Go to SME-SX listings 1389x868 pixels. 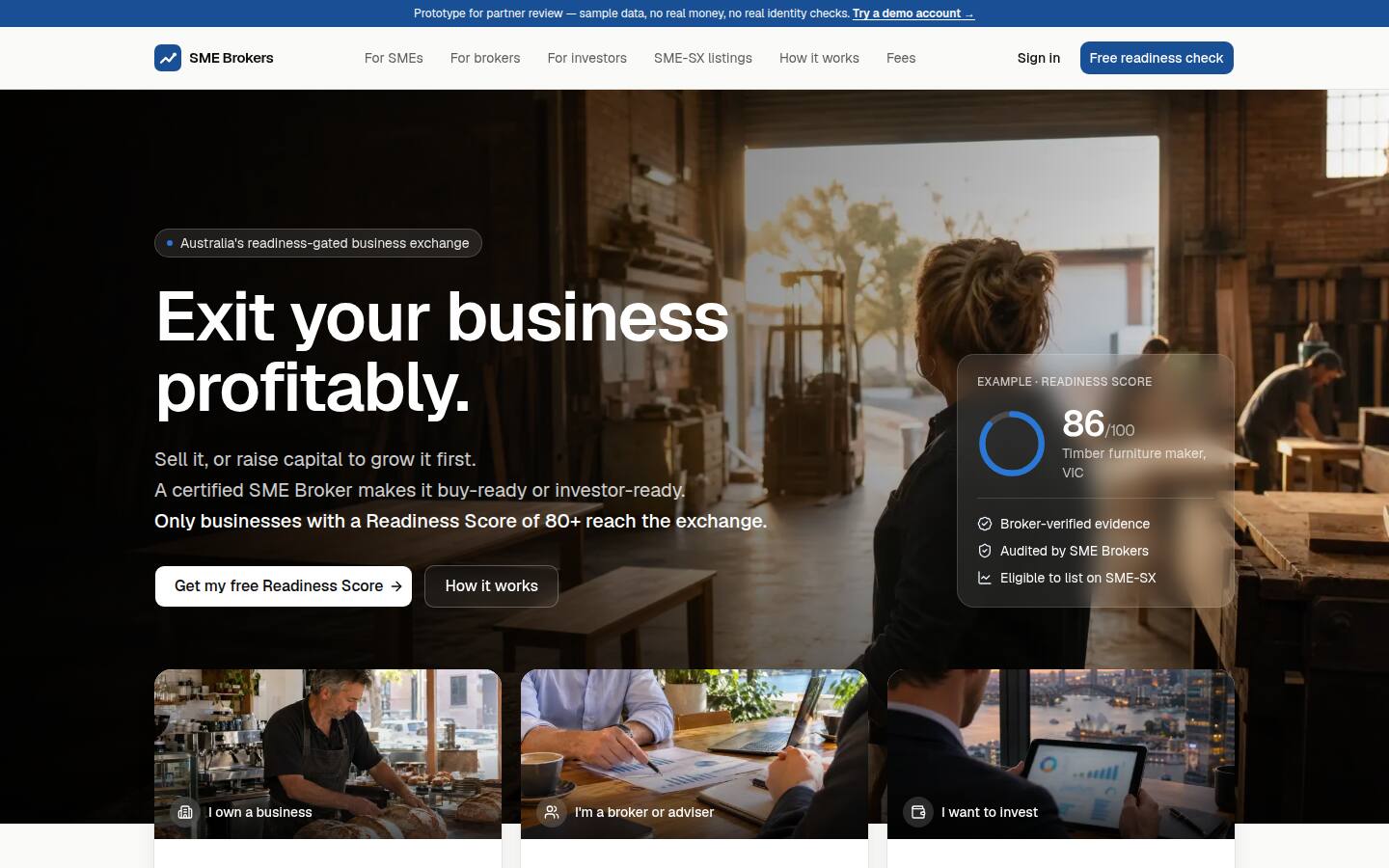point(703,58)
